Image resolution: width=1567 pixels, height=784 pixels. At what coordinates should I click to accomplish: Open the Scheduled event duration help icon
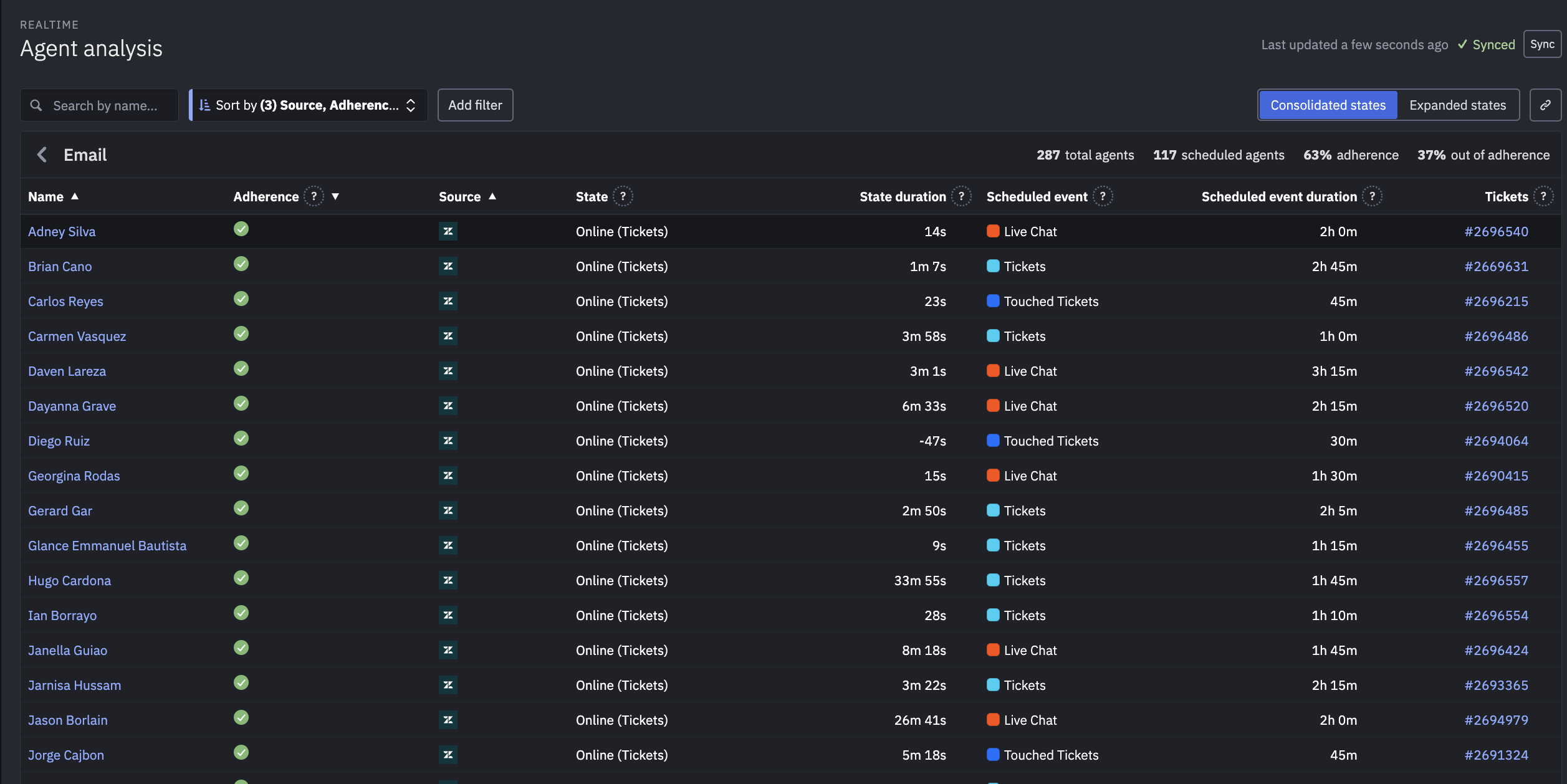tap(1373, 196)
